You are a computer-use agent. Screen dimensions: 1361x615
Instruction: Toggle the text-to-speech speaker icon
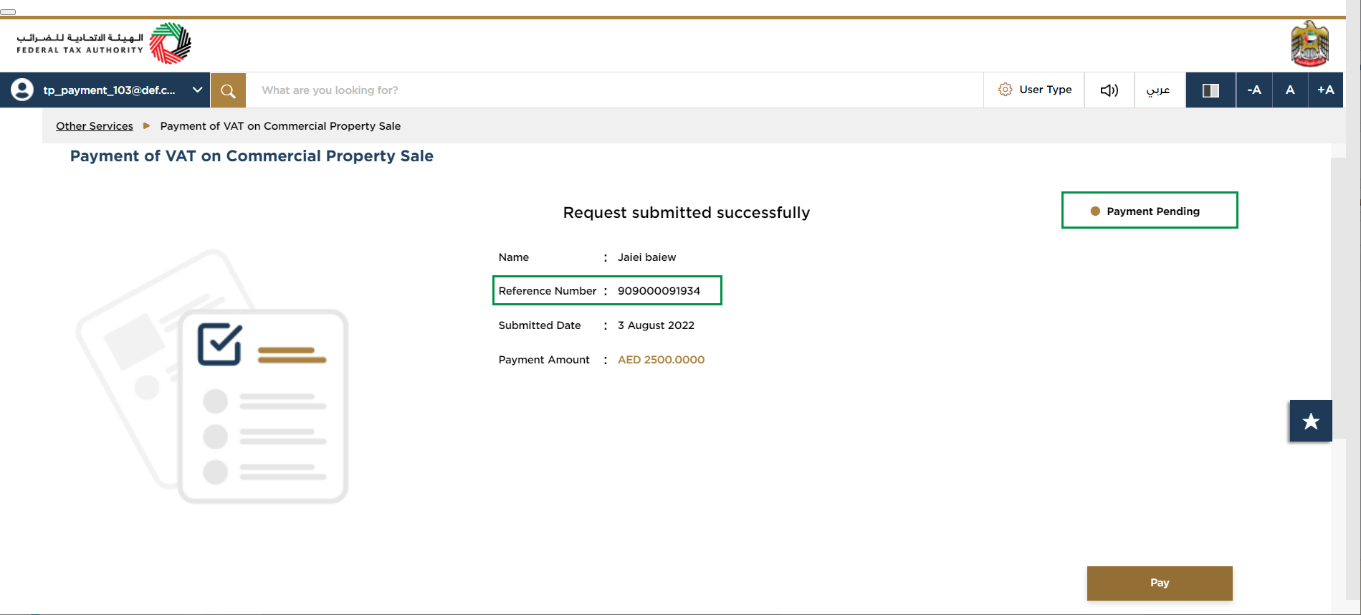[x=1109, y=90]
